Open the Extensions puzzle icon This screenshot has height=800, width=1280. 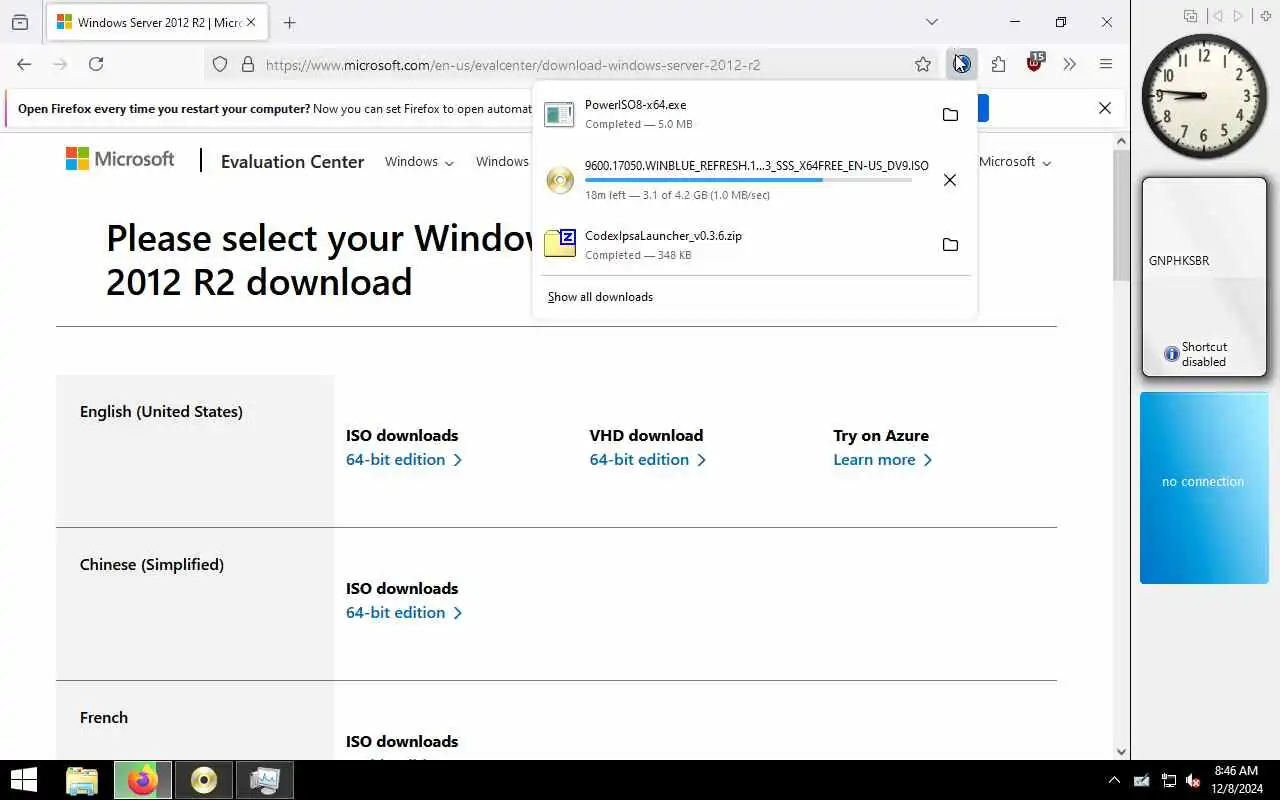coord(998,64)
